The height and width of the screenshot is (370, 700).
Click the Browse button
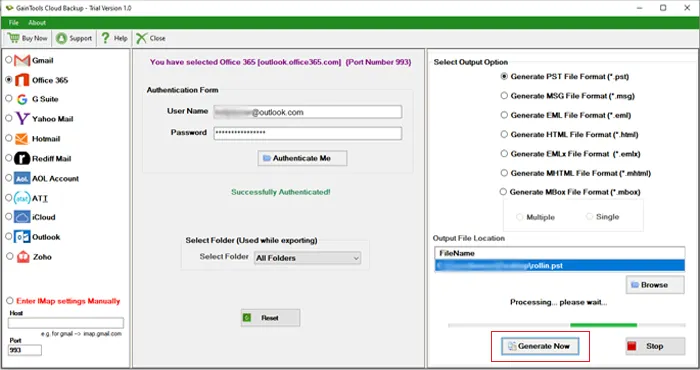655,285
